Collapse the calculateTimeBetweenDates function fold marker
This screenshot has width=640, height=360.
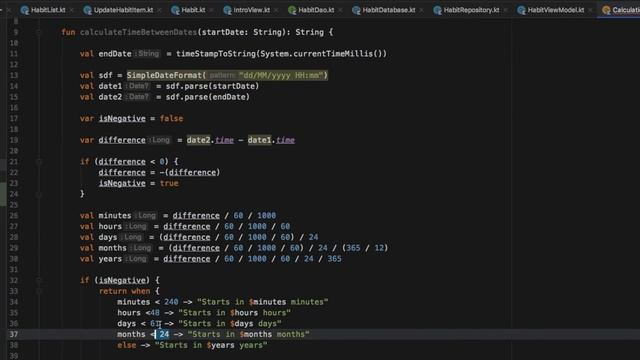tap(39, 32)
